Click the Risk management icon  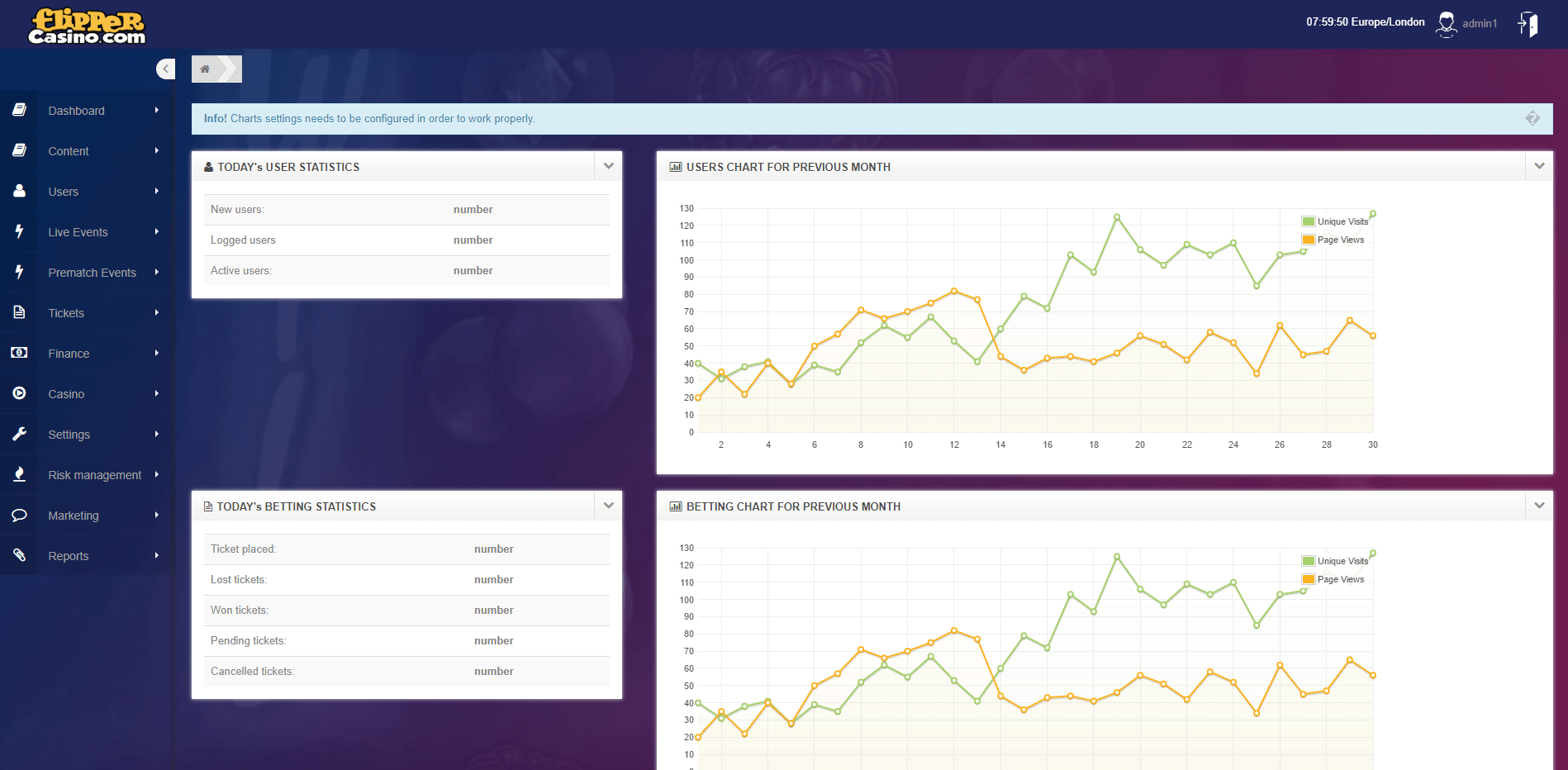click(19, 474)
